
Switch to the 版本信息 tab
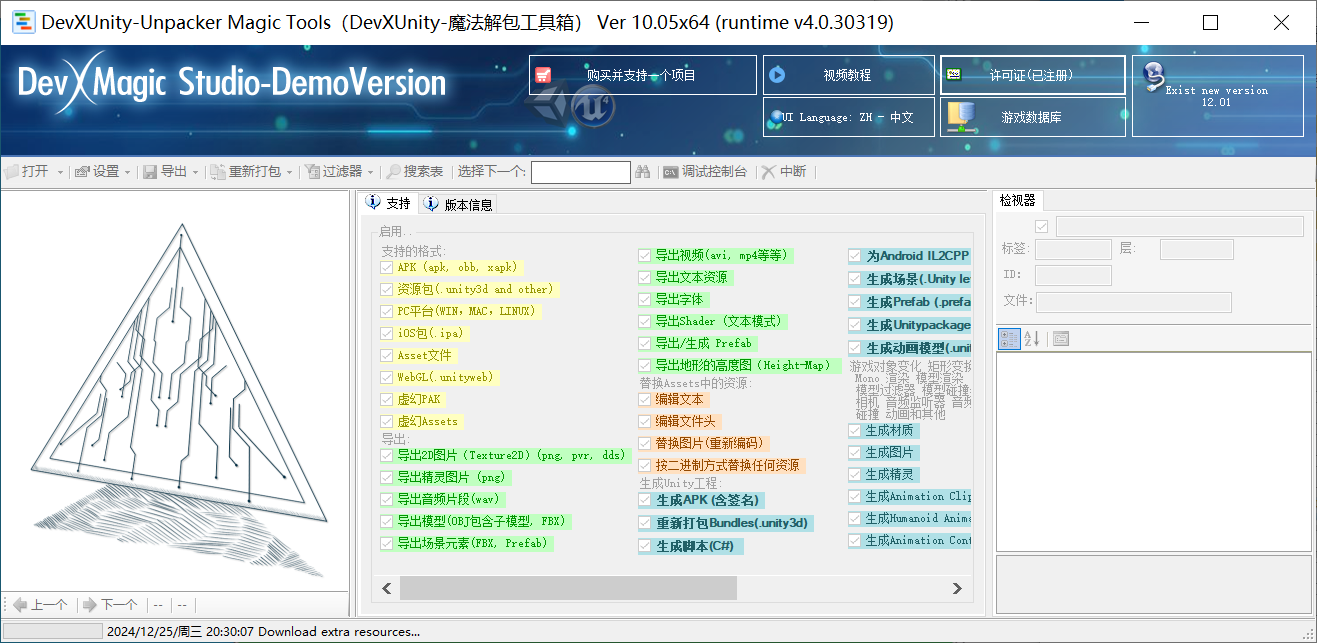click(x=458, y=204)
